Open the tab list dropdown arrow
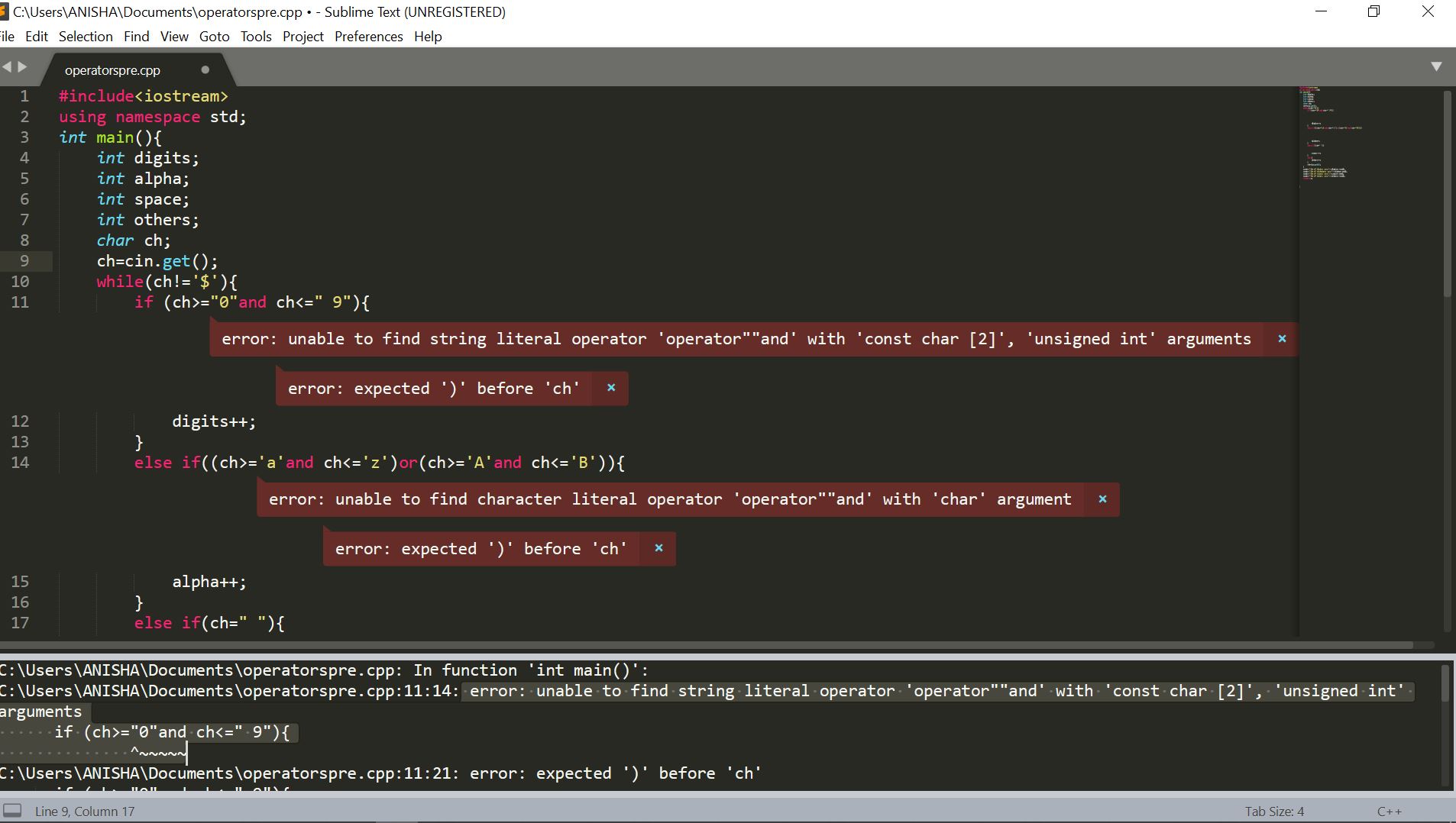This screenshot has height=823, width=1456. (1436, 67)
